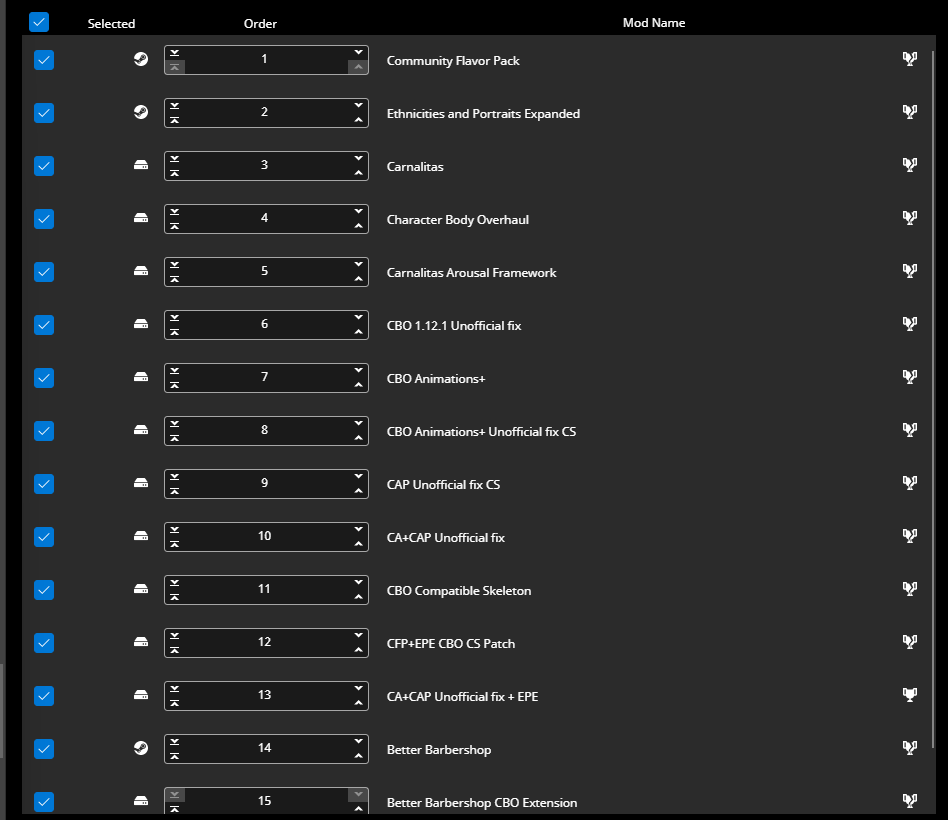Click the Steam icon beside Better Barbershop
The image size is (948, 820).
[140, 748]
